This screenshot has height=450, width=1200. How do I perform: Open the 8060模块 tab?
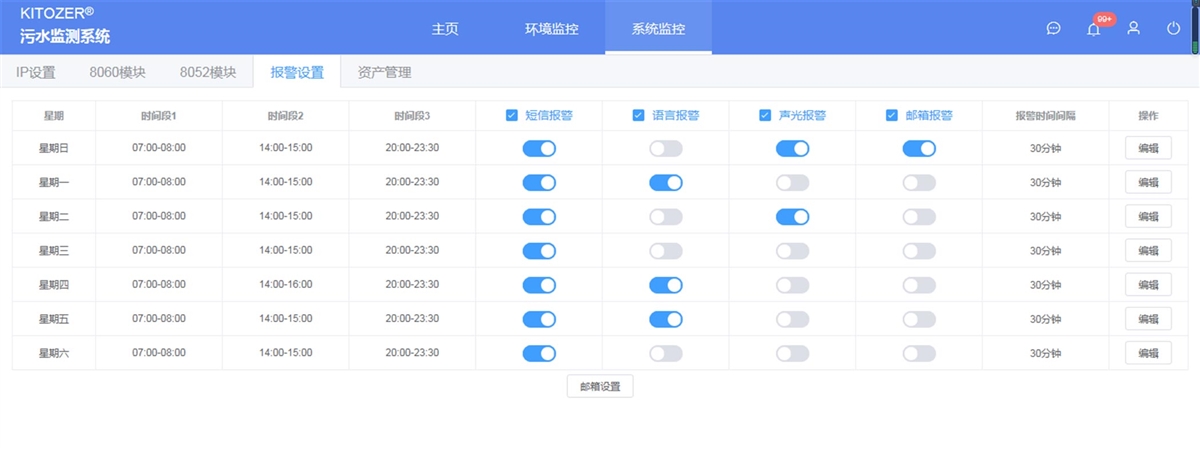click(x=118, y=72)
